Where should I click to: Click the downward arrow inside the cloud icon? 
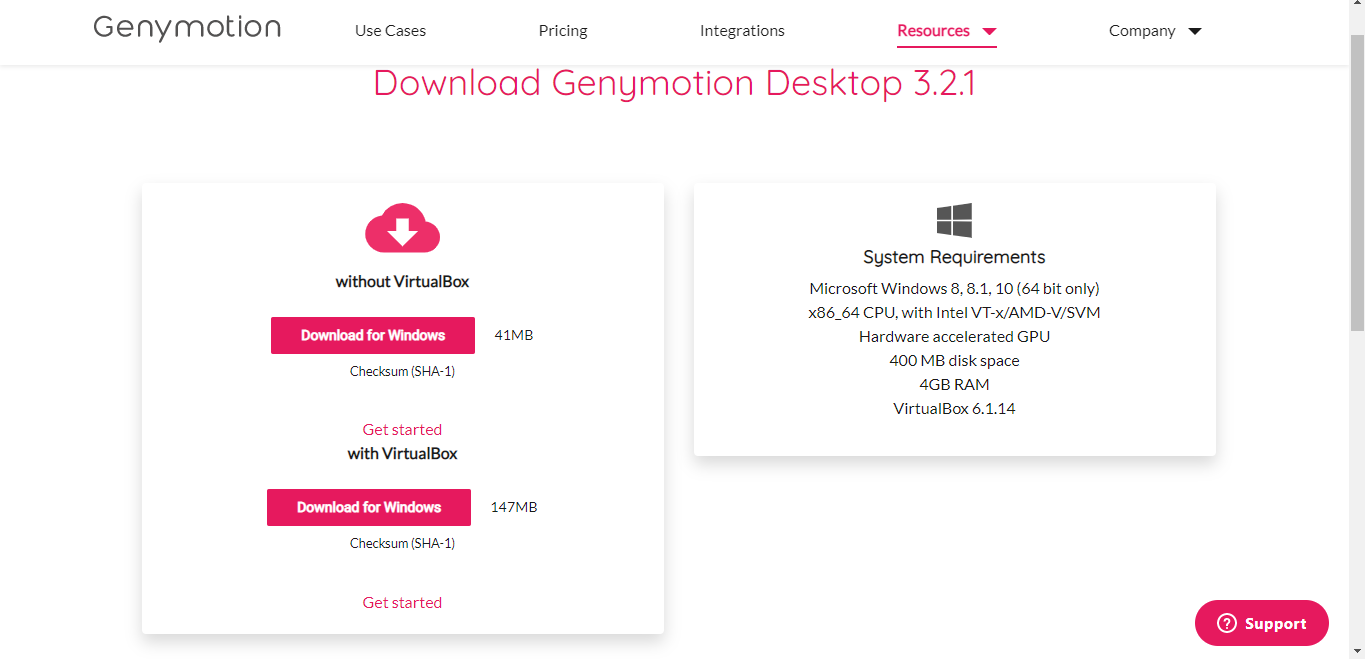tap(402, 231)
